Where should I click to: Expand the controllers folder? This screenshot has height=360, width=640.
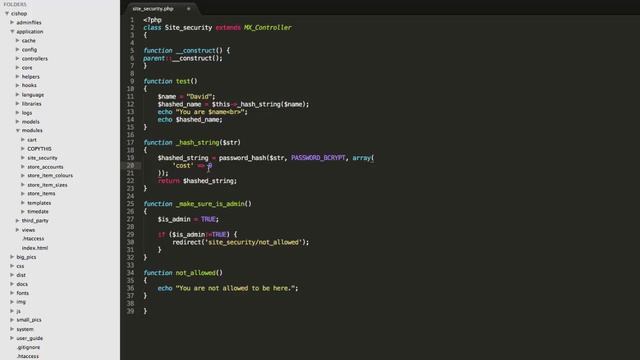point(18,58)
